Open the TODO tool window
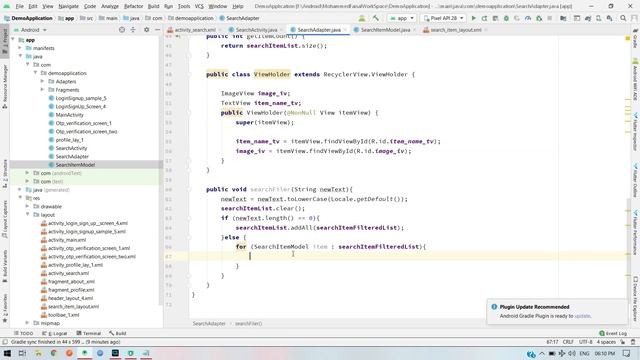The height and width of the screenshot is (360, 640). [x=23, y=333]
